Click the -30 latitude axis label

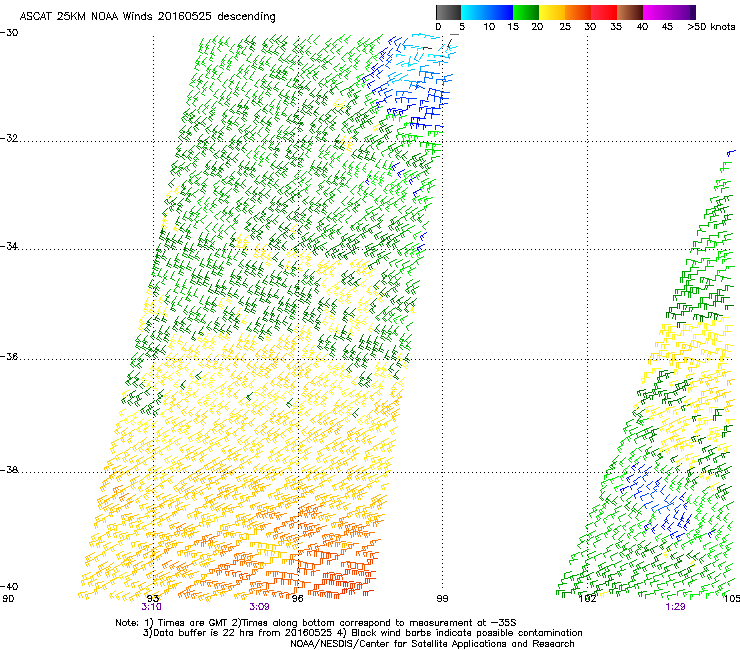pyautogui.click(x=9, y=33)
